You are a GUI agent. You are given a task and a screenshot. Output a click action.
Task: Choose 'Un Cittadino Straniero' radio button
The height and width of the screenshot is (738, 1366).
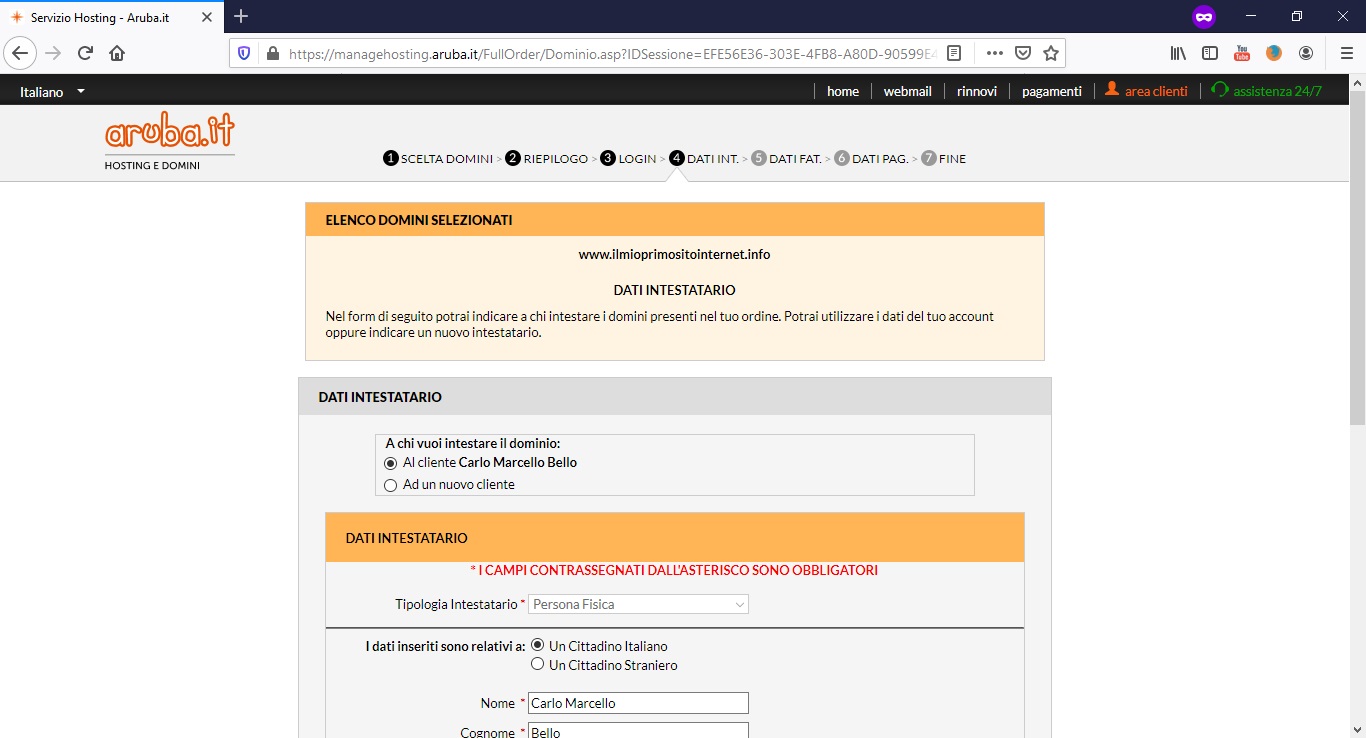pyautogui.click(x=537, y=664)
